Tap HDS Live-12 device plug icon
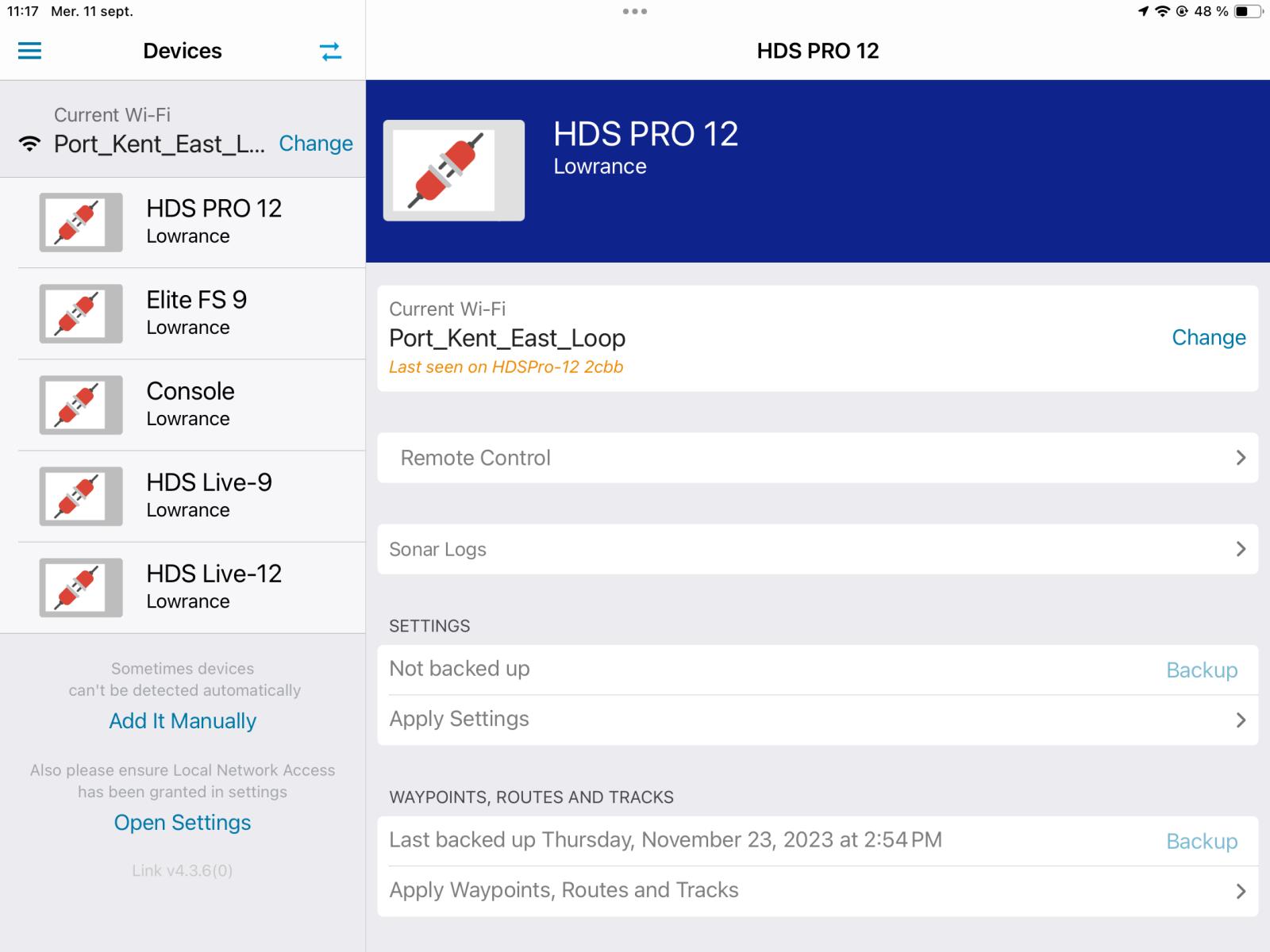The height and width of the screenshot is (952, 1270). (x=81, y=588)
